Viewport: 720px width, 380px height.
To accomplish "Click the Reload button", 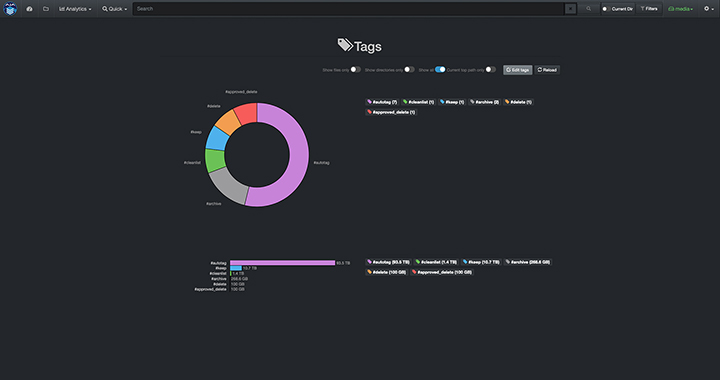I will (x=547, y=70).
